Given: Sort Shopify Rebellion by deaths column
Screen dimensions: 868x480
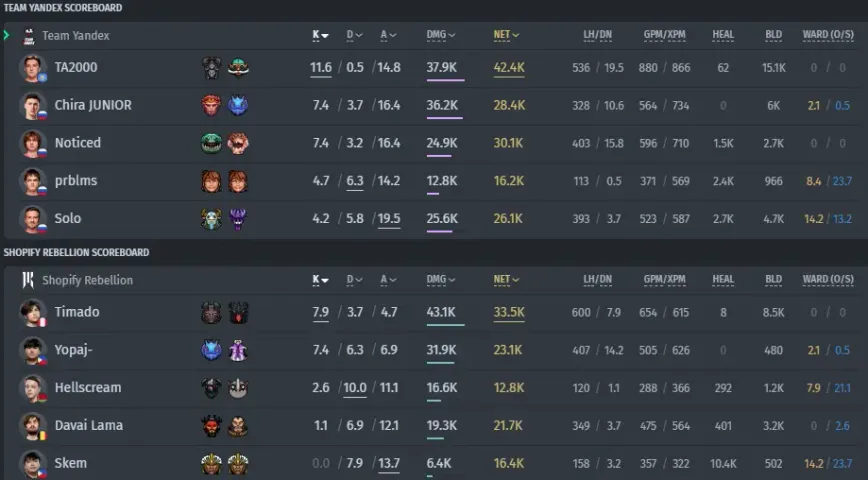Looking at the screenshot, I should [354, 280].
